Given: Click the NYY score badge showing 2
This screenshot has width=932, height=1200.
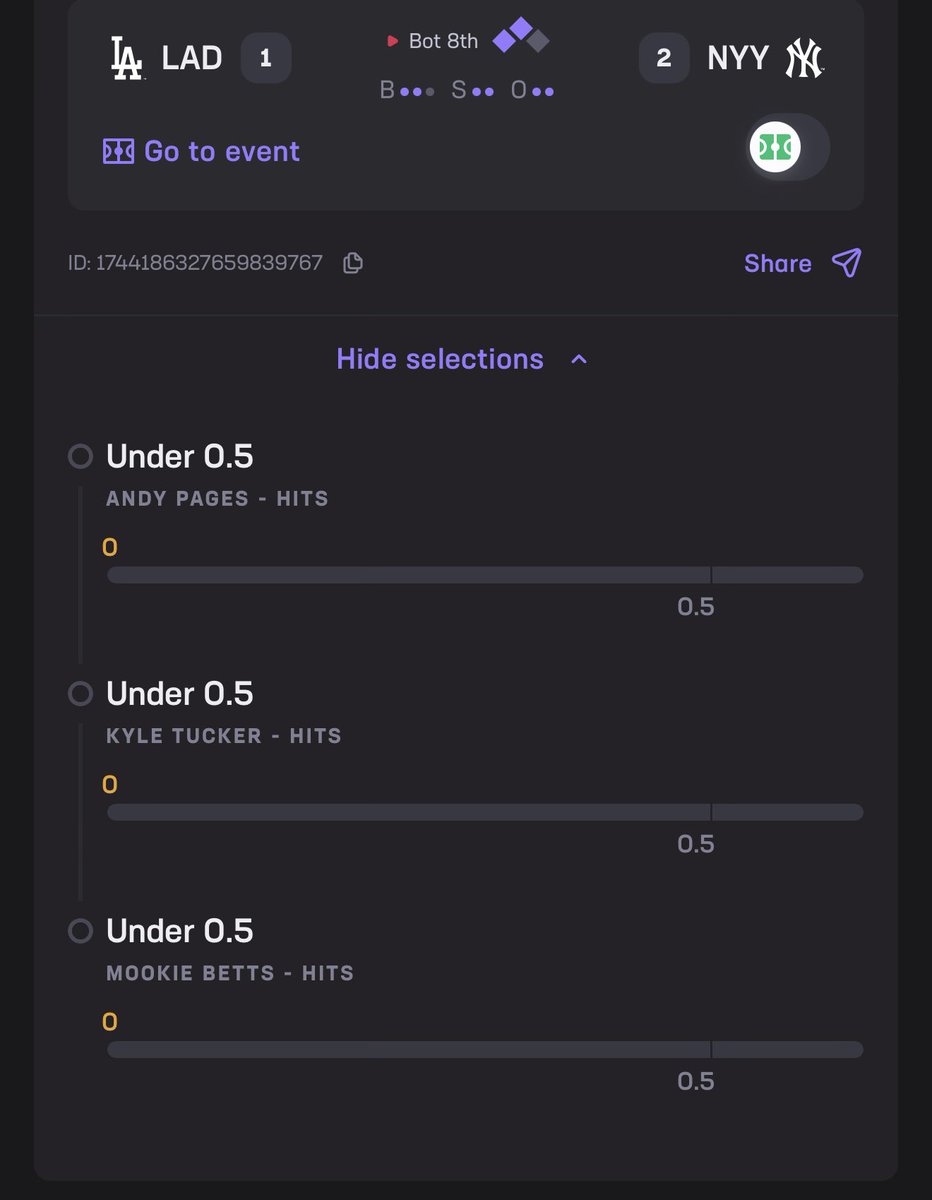Looking at the screenshot, I should [664, 58].
